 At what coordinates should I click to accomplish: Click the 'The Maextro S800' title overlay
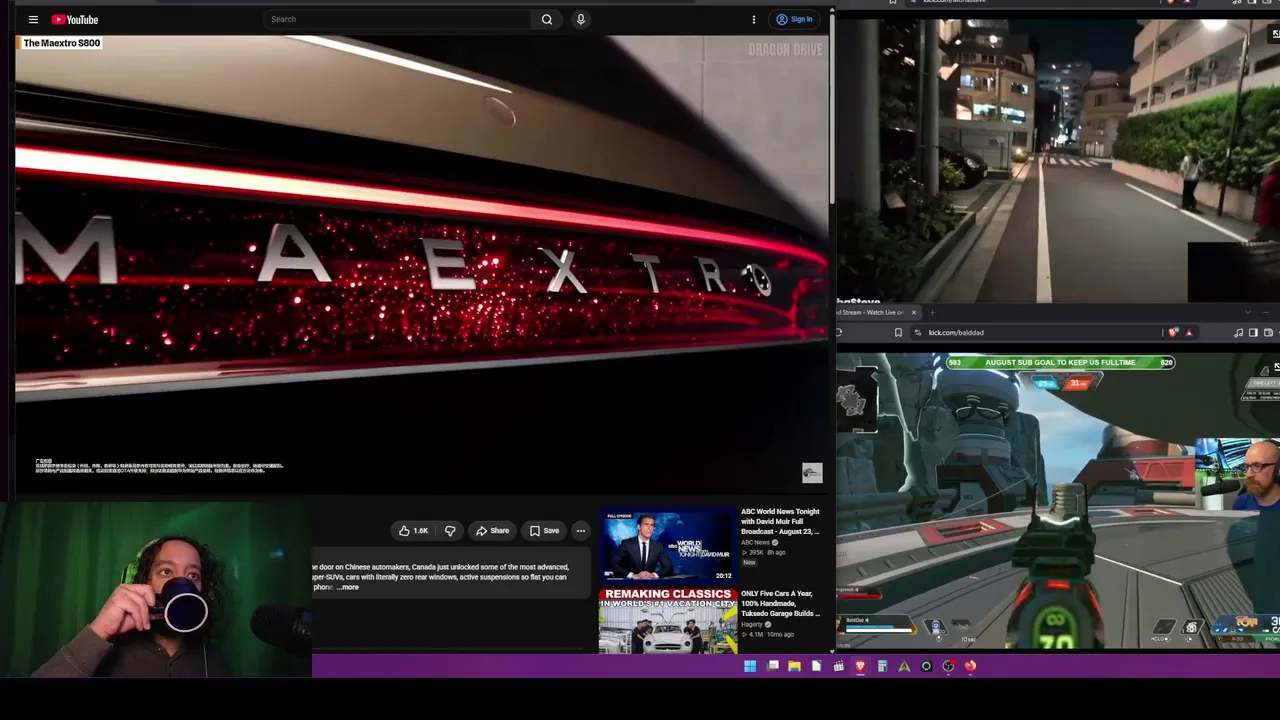[61, 43]
